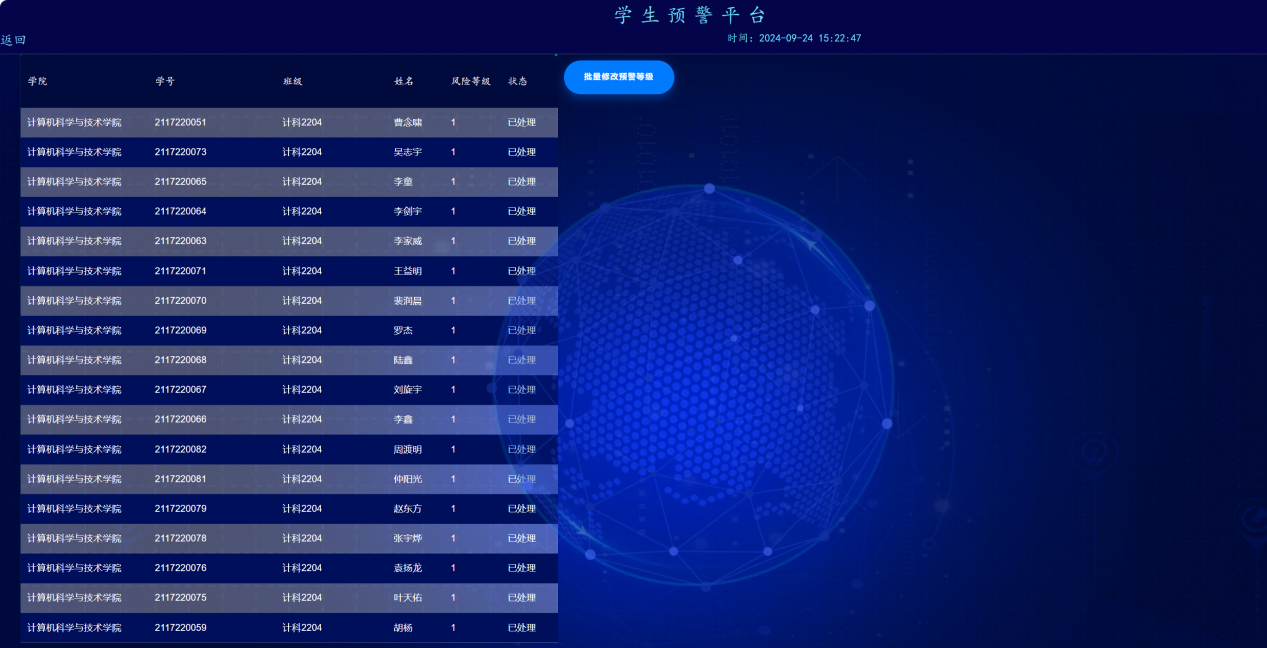Click the name 王益明
The image size is (1267, 648).
tap(407, 271)
